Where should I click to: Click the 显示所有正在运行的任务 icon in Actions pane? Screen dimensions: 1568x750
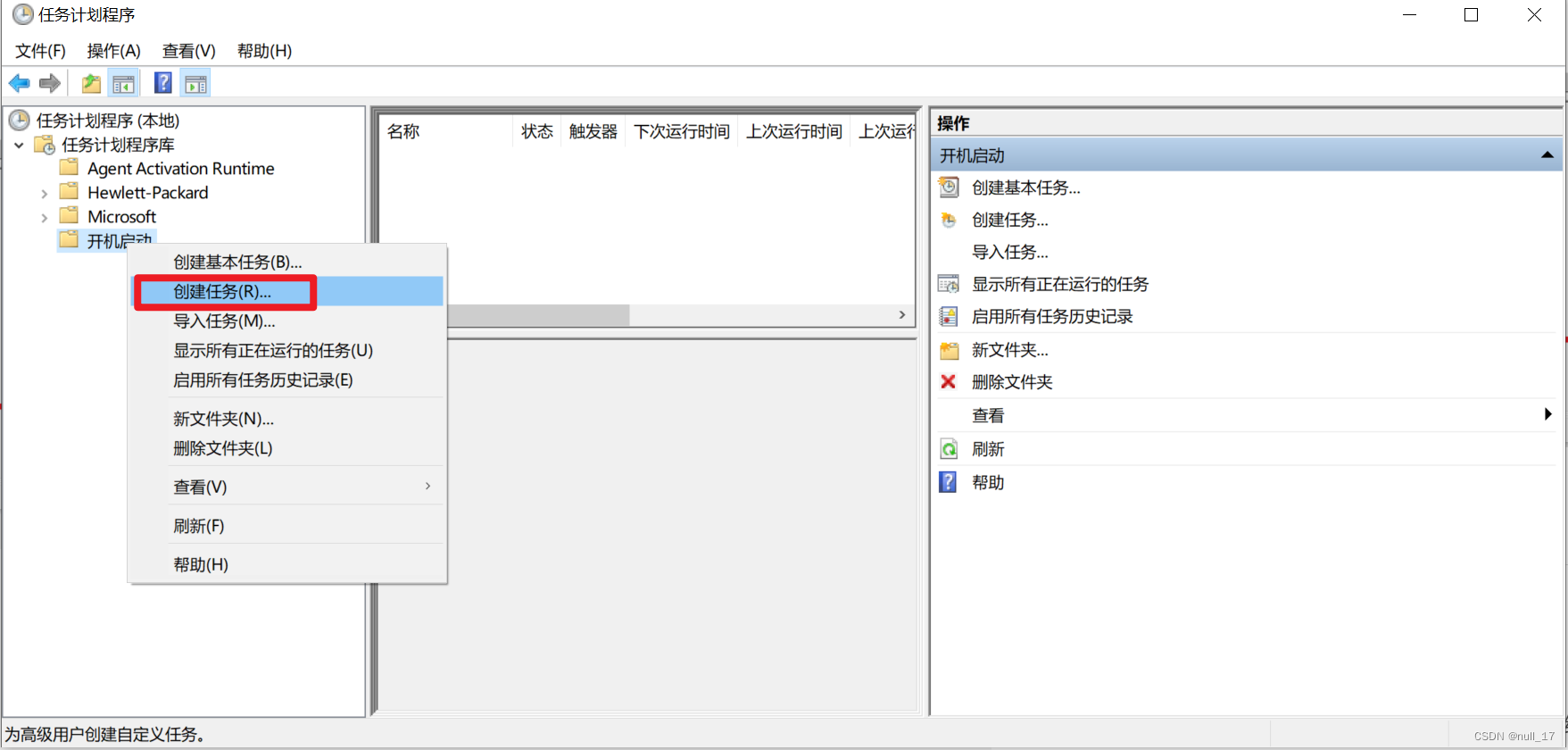coord(949,284)
